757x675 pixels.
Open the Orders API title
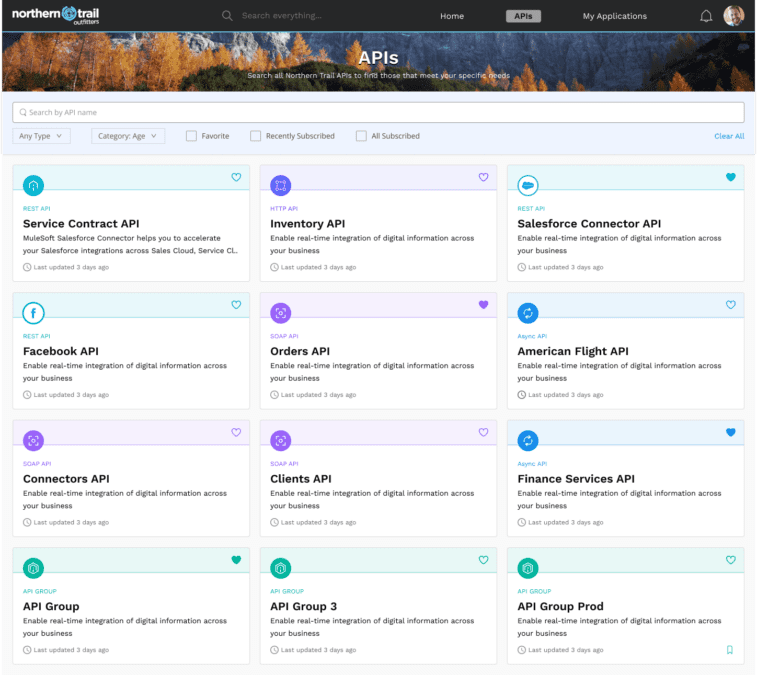pos(300,351)
